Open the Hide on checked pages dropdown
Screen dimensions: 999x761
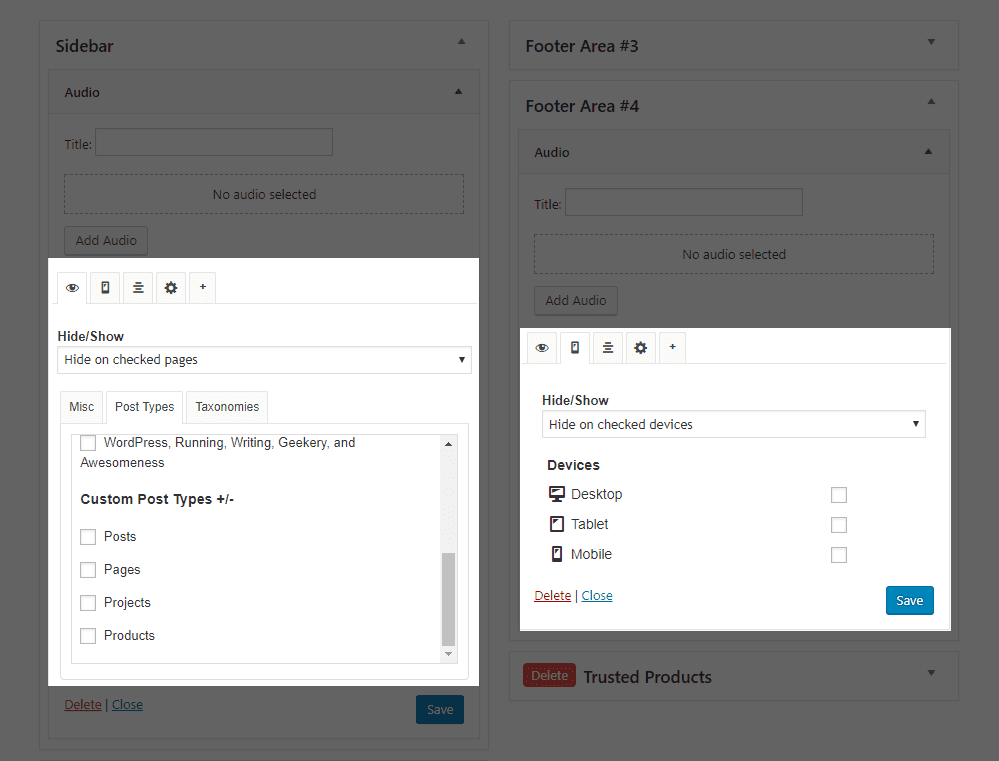263,359
